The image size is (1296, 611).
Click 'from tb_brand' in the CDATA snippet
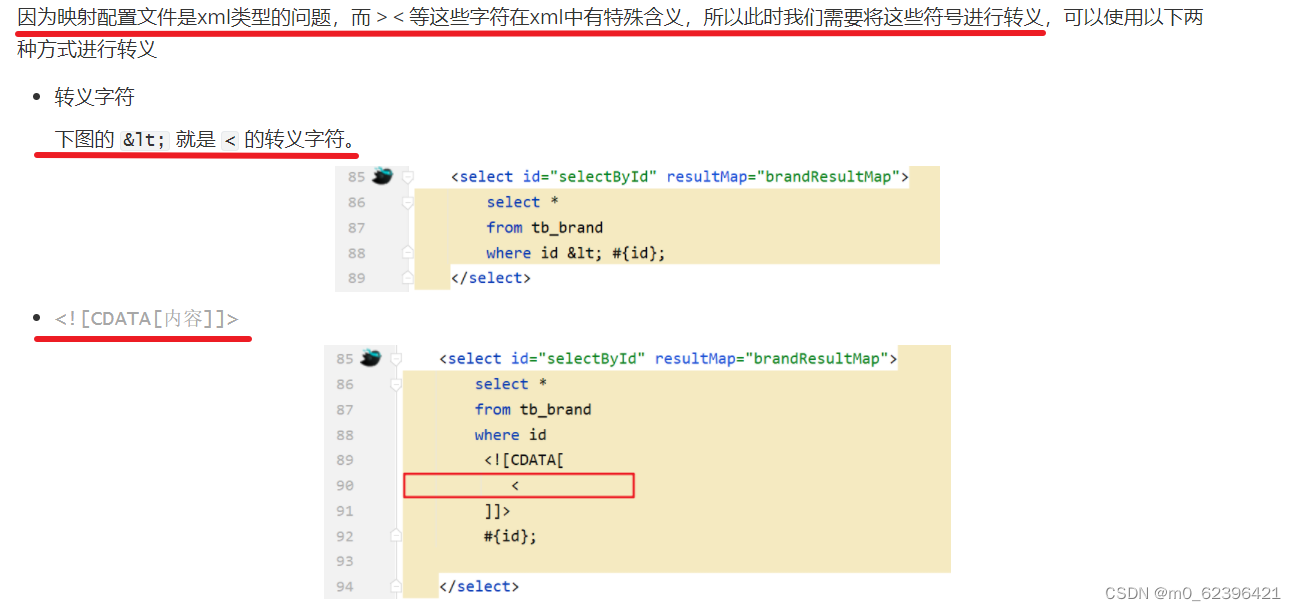click(x=533, y=409)
